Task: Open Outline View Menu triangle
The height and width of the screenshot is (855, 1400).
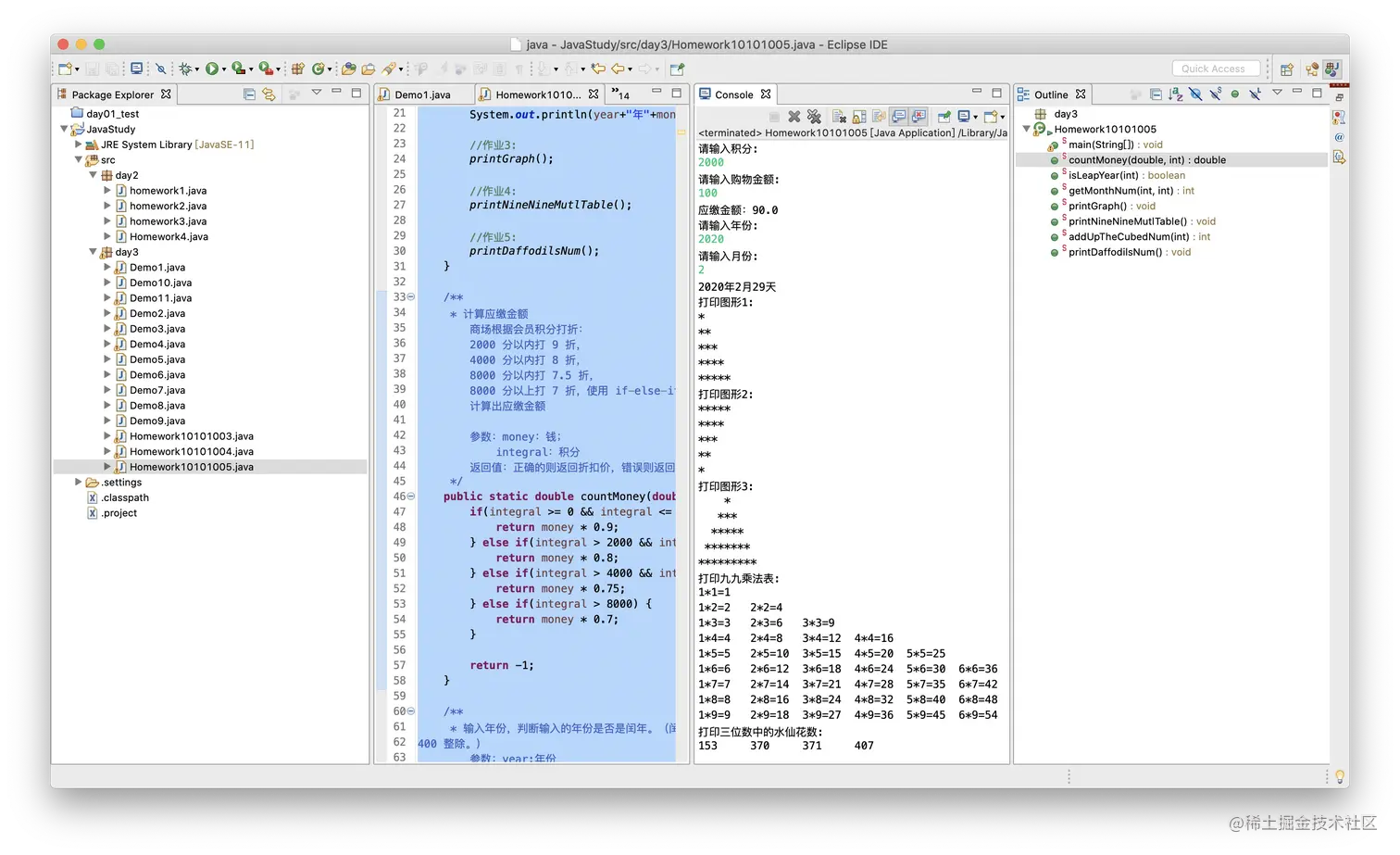Action: pyautogui.click(x=1277, y=93)
